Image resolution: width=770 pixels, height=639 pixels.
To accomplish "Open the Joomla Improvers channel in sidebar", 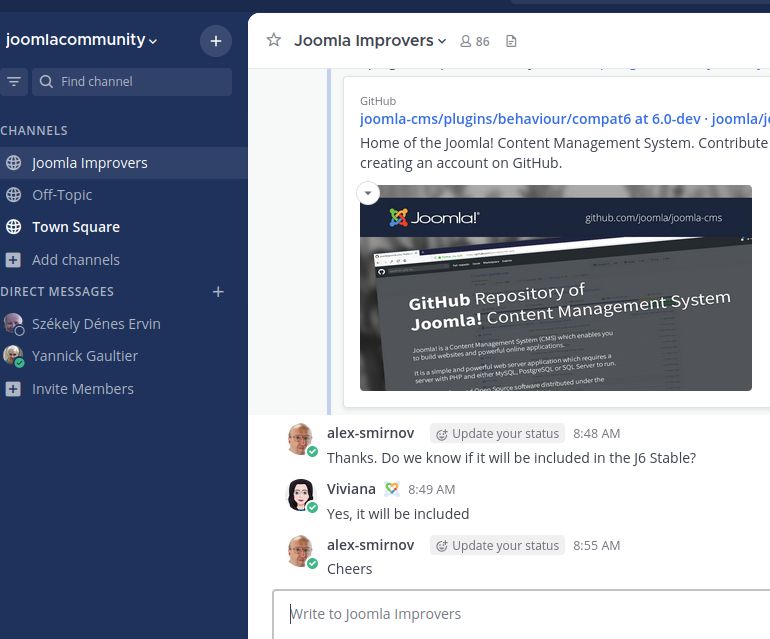I will 124,163.
